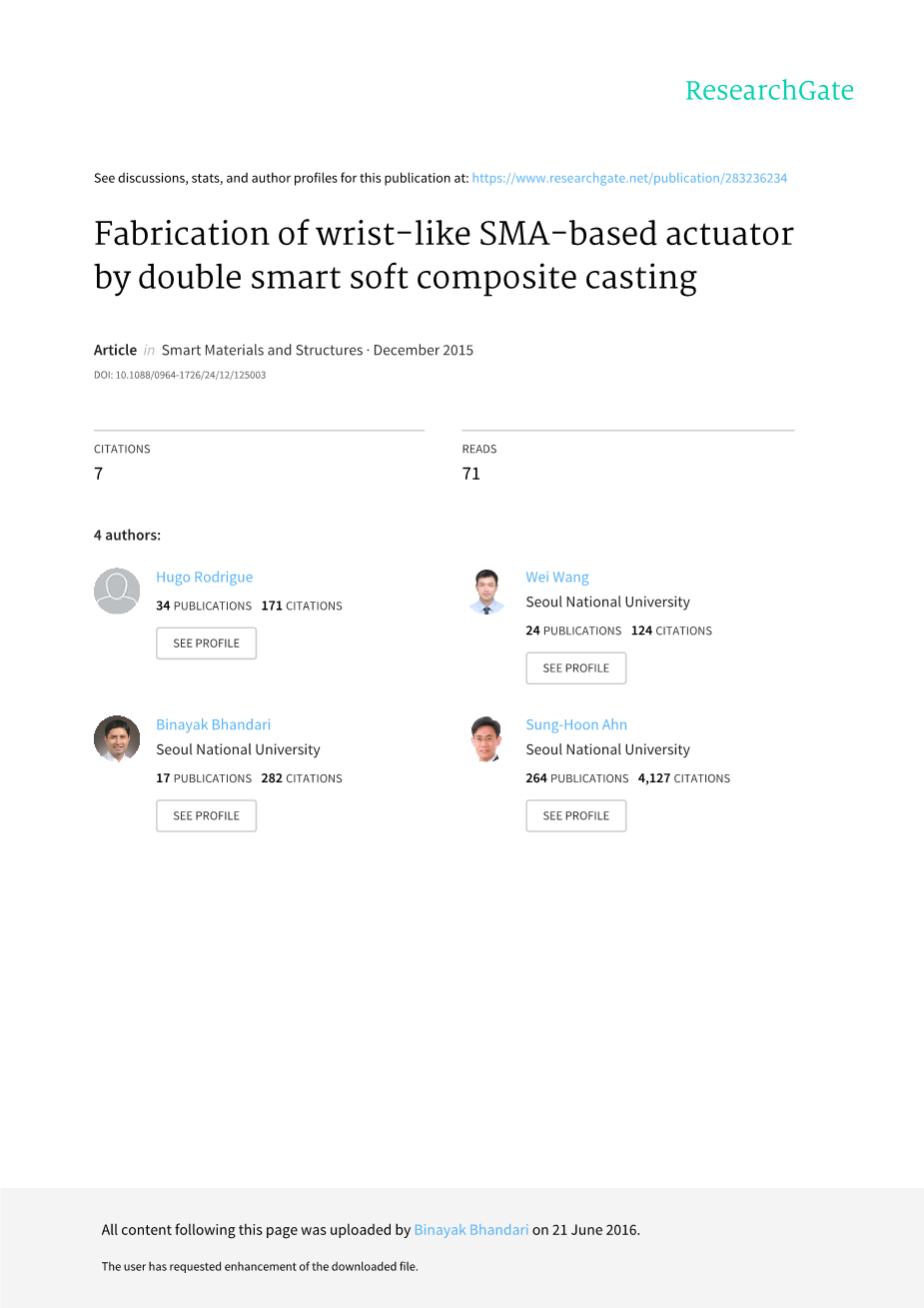Click Hugo Rodrigue's default avatar icon
924x1308 pixels.
coord(117,592)
